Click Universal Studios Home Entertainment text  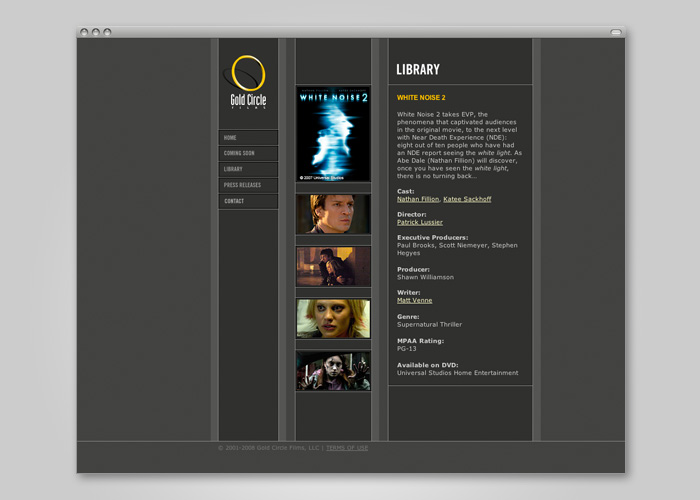pyautogui.click(x=458, y=373)
